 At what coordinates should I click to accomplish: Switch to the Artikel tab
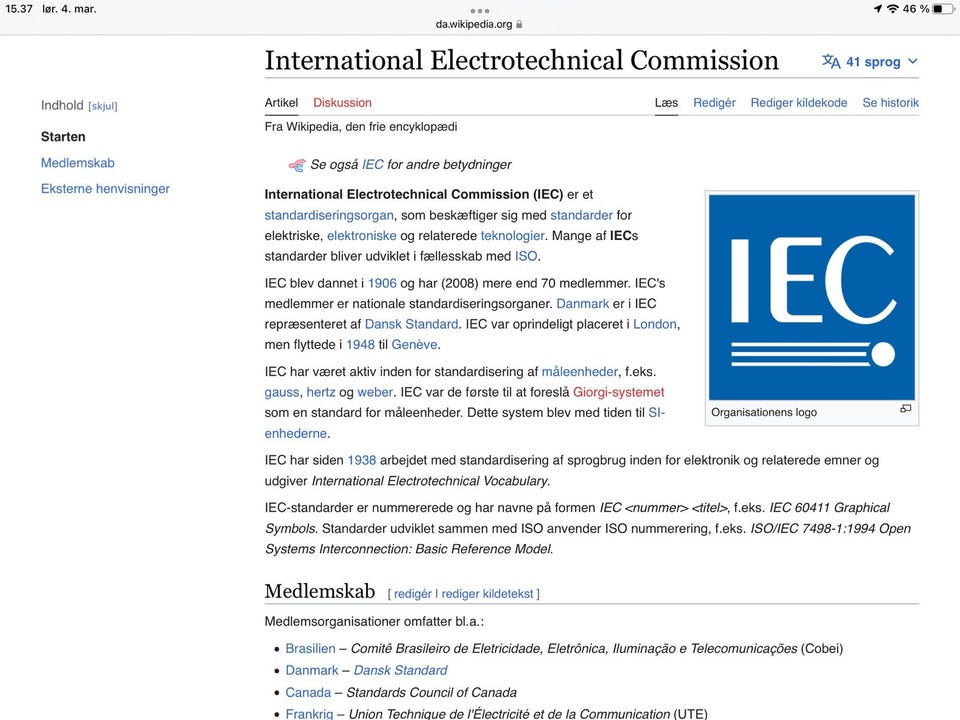281,103
